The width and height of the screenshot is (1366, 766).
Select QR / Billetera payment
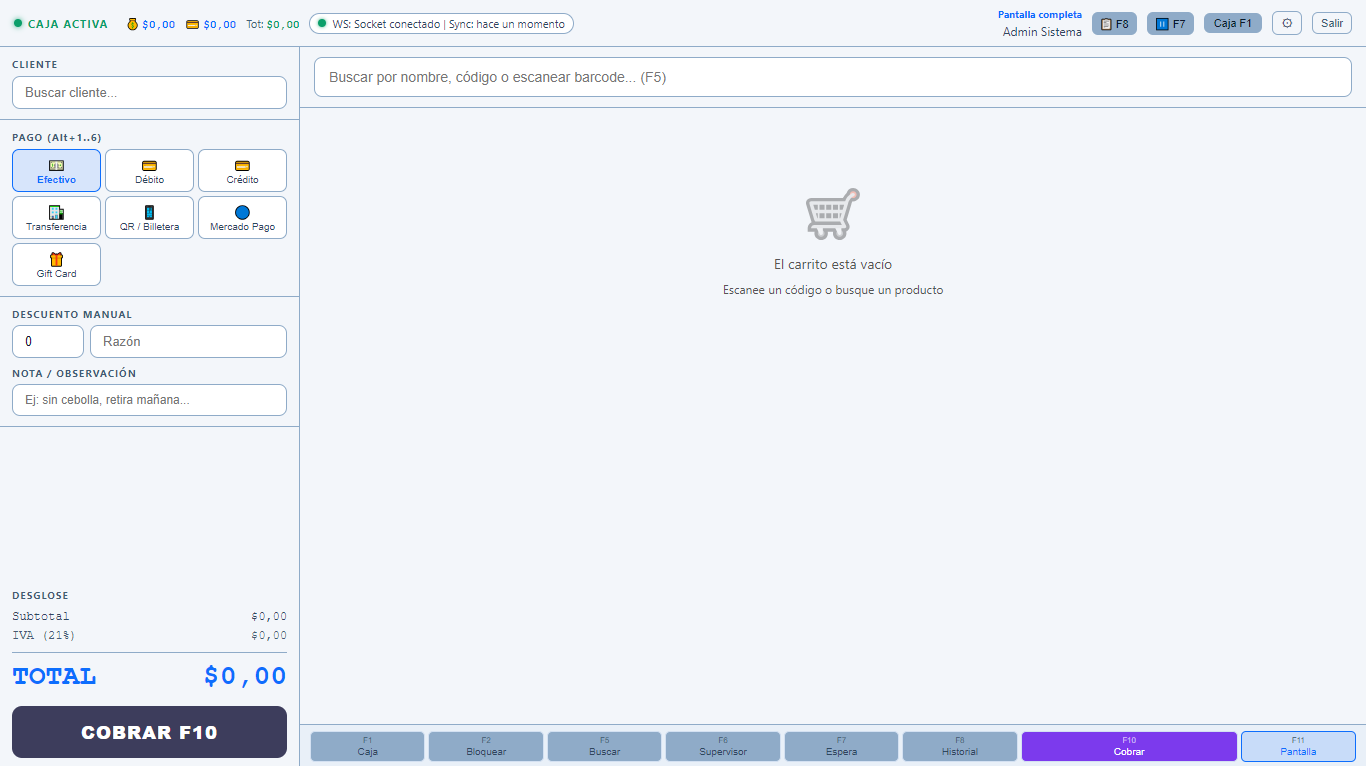click(x=149, y=217)
